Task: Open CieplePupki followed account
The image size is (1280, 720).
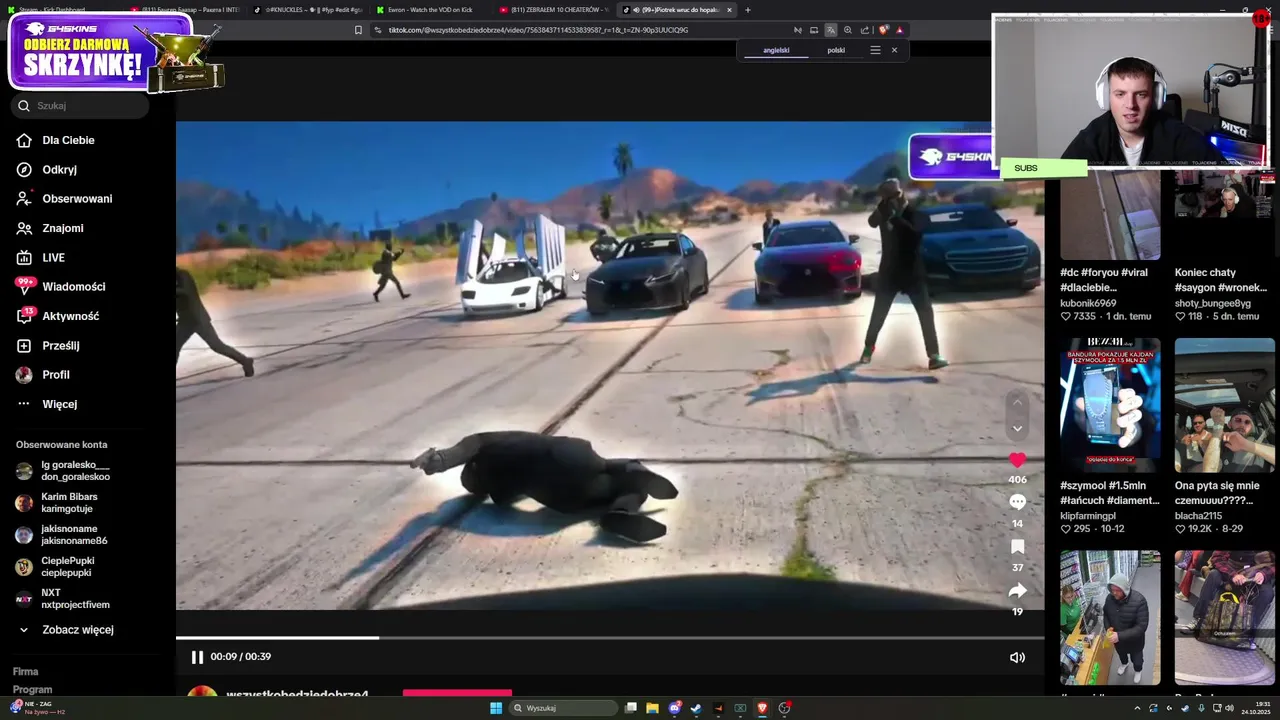Action: [x=56, y=567]
